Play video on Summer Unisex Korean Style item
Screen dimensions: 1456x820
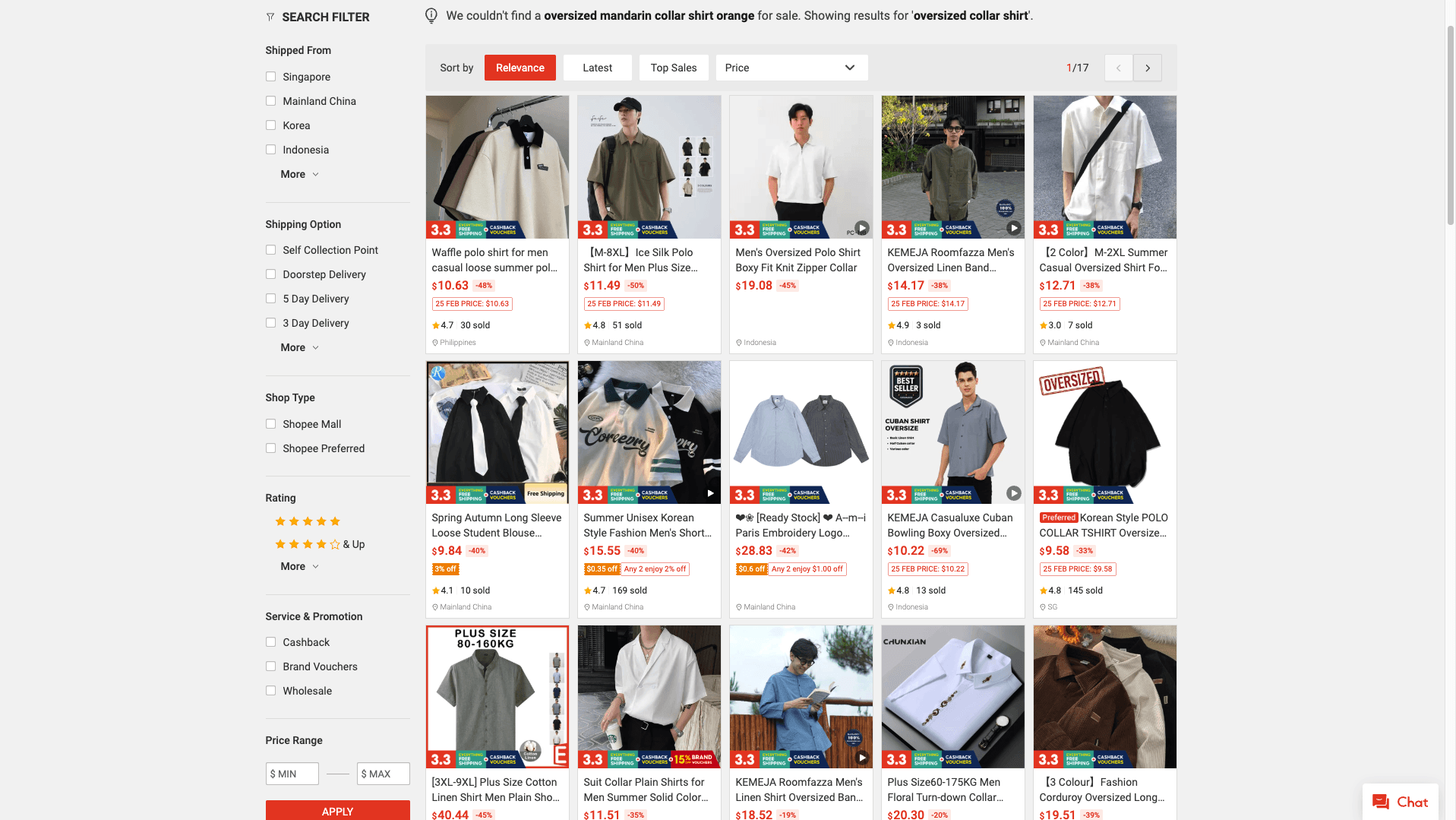(710, 493)
